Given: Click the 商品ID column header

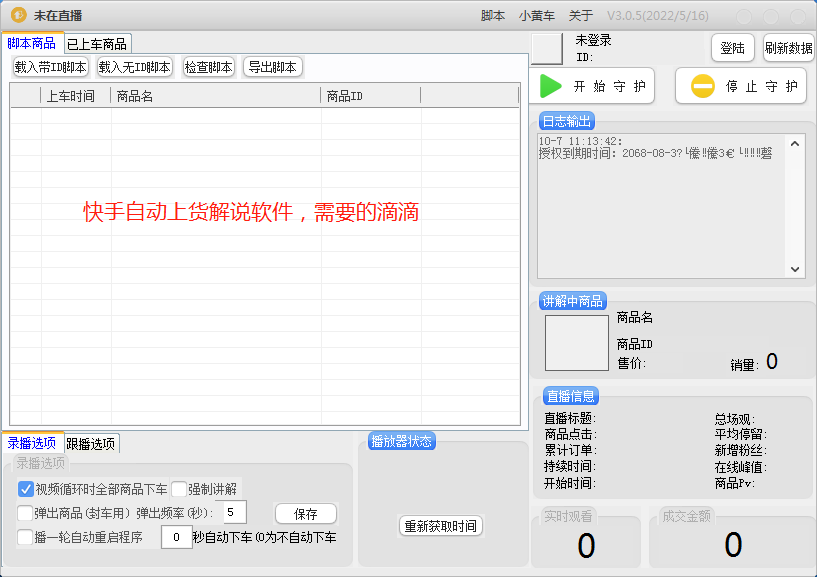Looking at the screenshot, I should (x=370, y=96).
